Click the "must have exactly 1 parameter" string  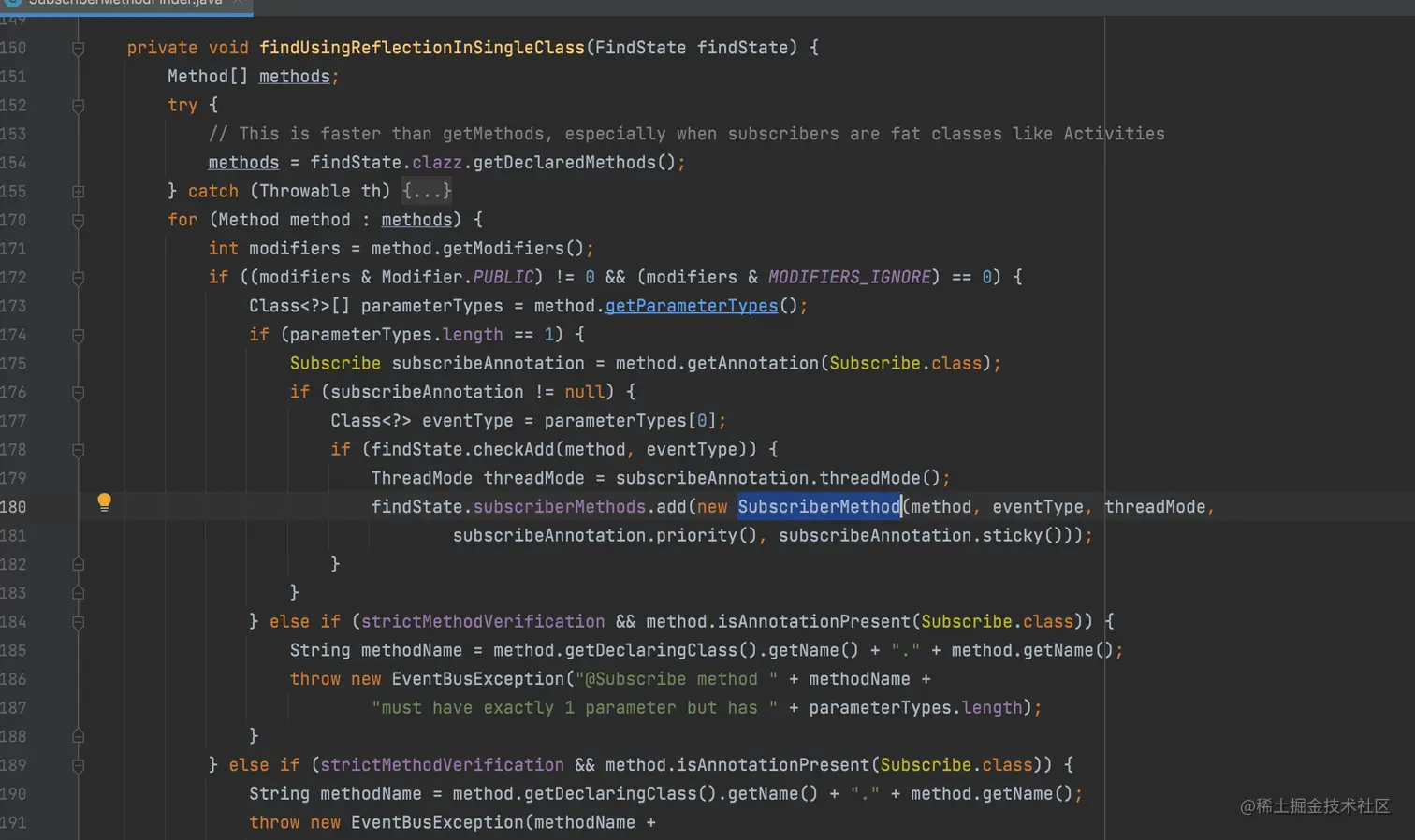[575, 707]
